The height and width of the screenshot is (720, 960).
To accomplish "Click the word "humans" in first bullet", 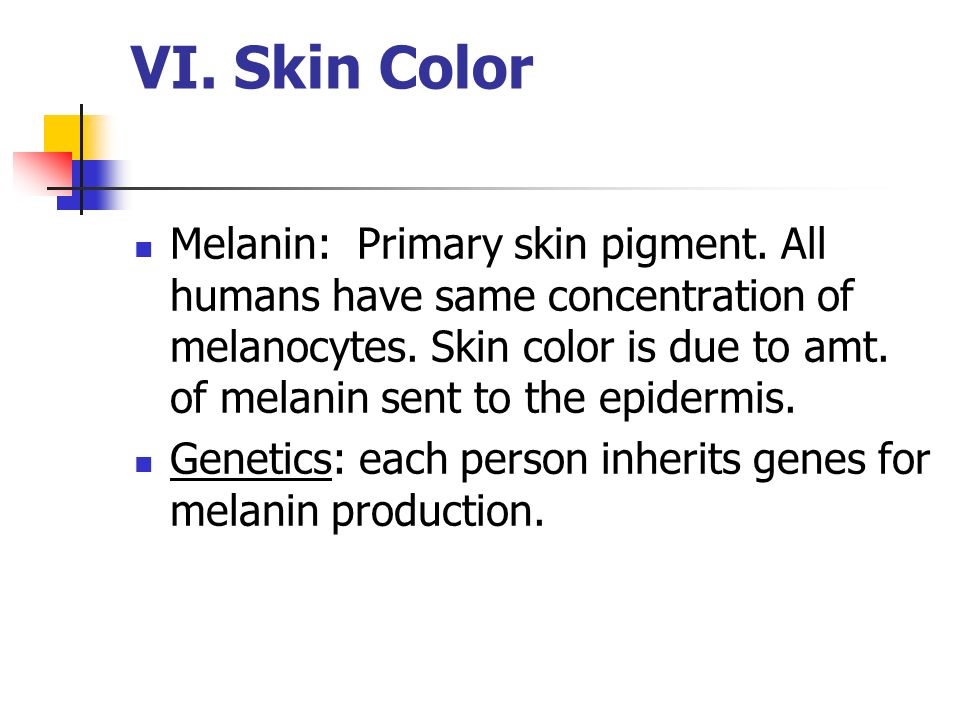I will click(x=245, y=296).
